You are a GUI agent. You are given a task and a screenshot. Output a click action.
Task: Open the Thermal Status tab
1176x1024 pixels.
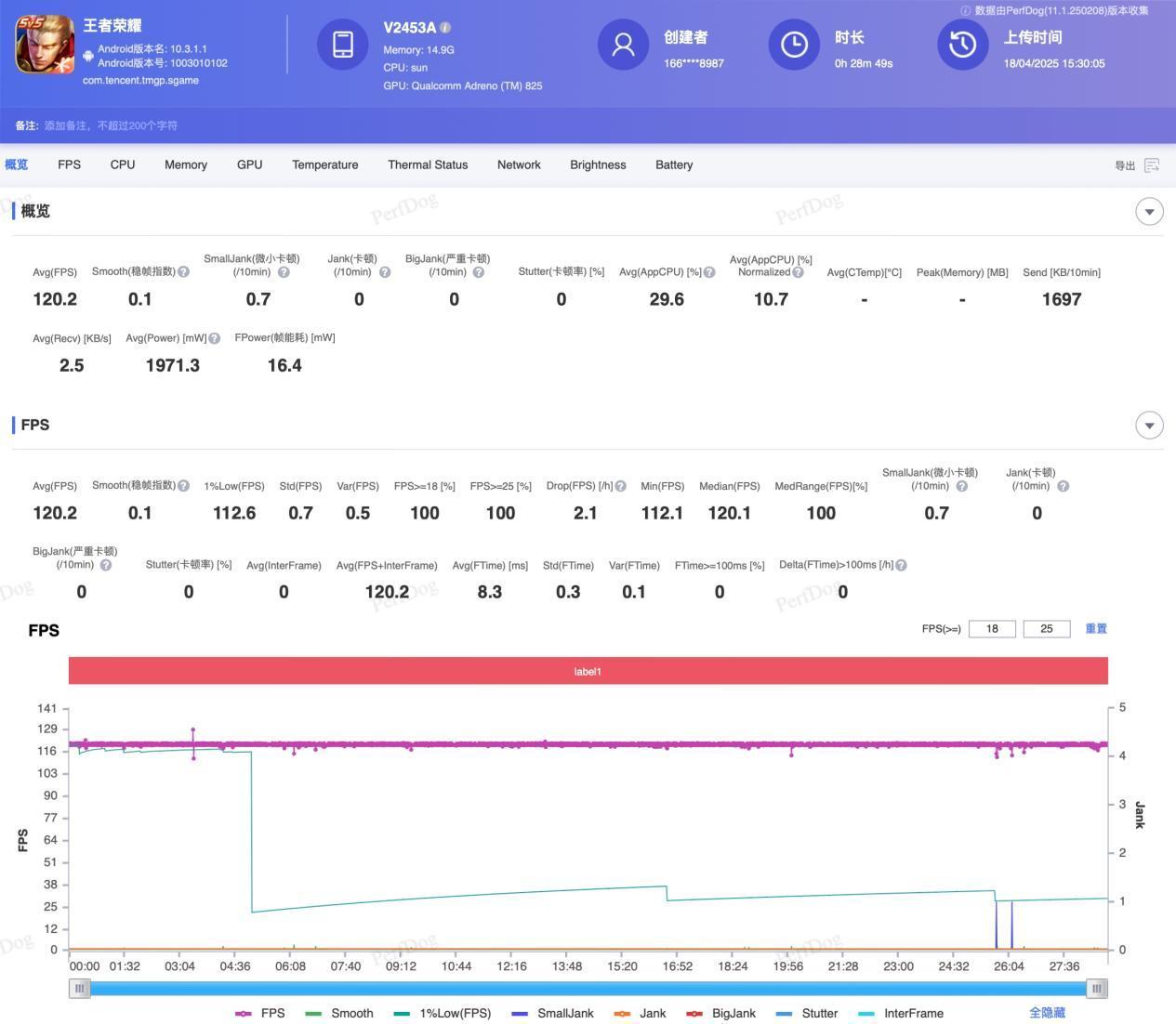coord(428,164)
